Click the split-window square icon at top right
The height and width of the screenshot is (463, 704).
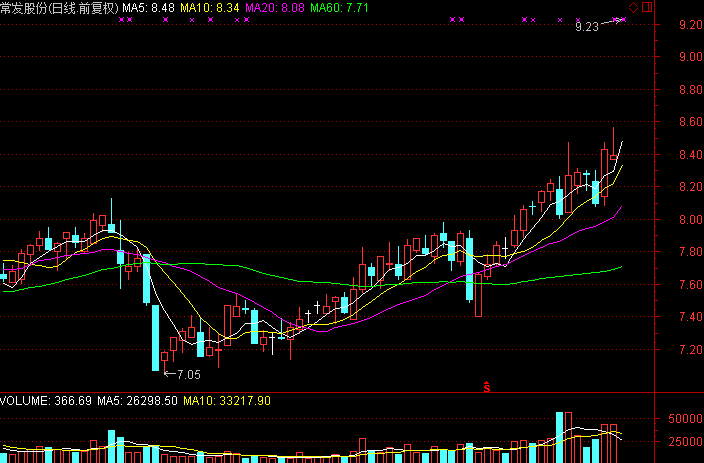tap(647, 7)
